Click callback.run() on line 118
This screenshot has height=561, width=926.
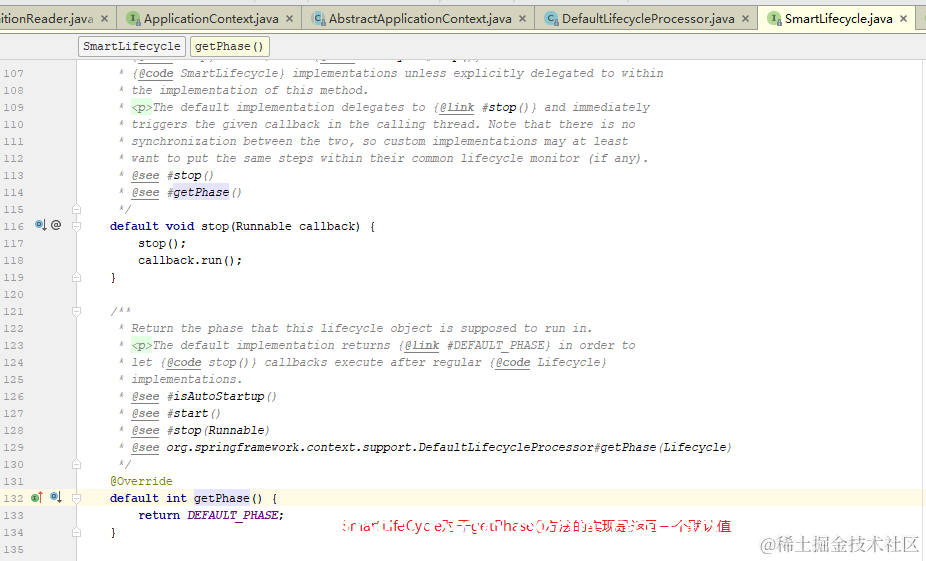point(190,260)
